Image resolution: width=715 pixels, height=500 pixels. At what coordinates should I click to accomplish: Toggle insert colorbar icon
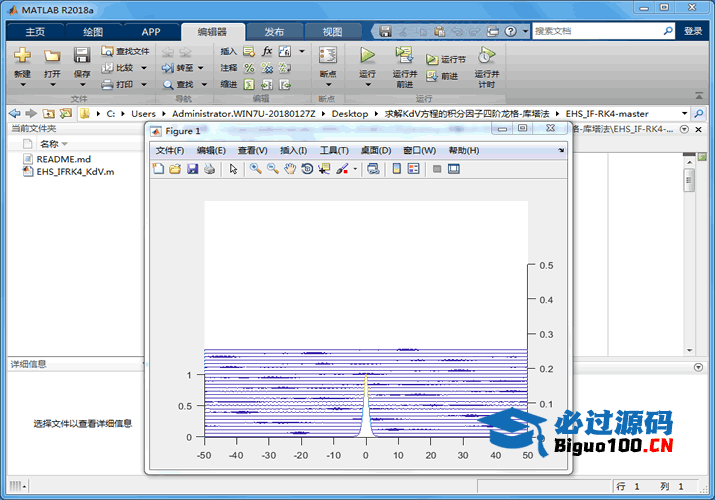[397, 169]
